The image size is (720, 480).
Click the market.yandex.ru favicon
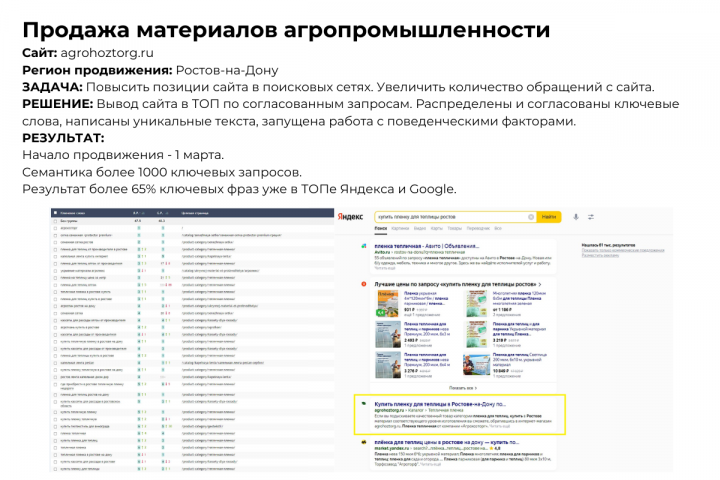click(x=364, y=442)
